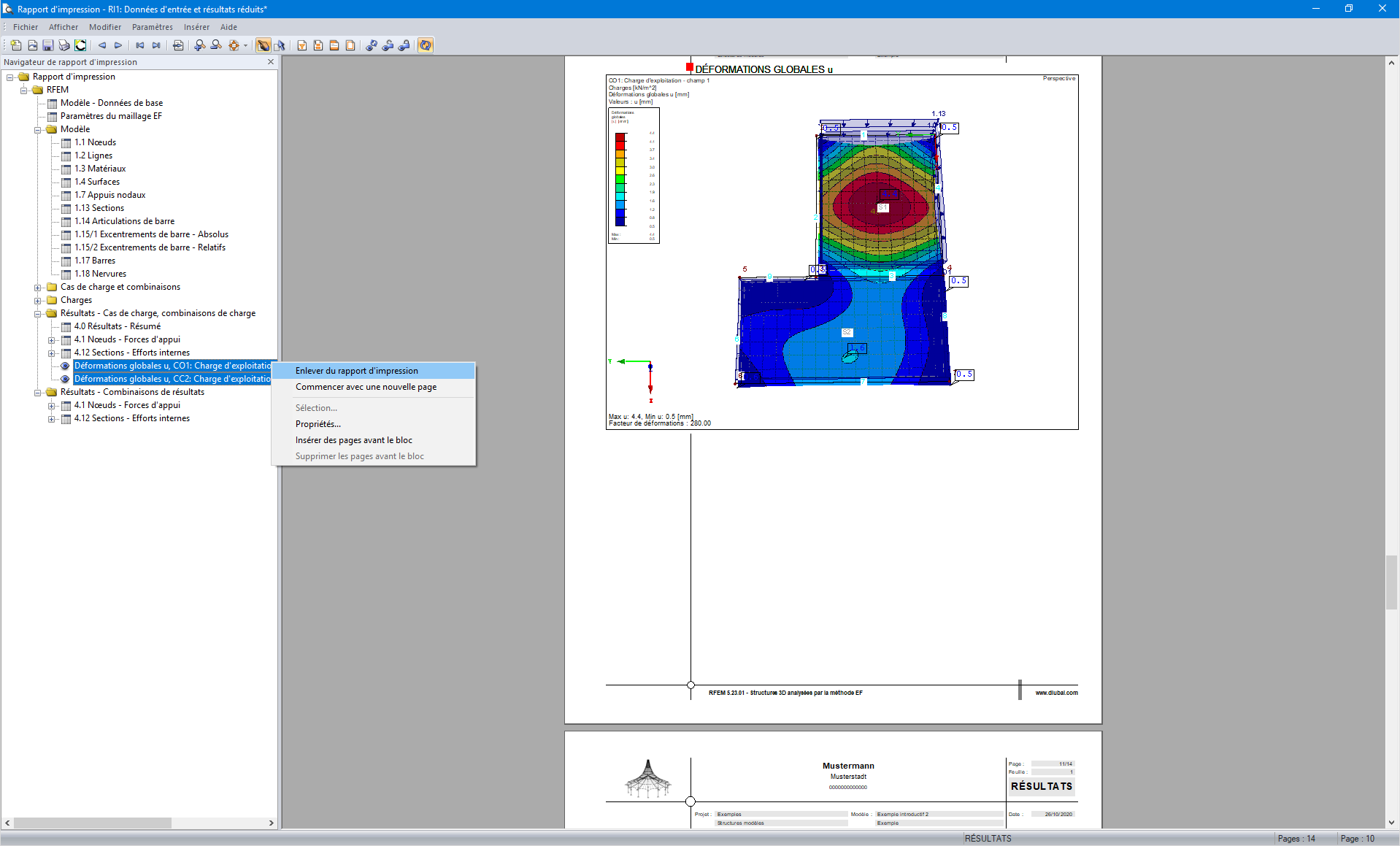Image resolution: width=1400 pixels, height=846 pixels.
Task: Refresh the report with the regenerate icon
Action: pos(426,45)
